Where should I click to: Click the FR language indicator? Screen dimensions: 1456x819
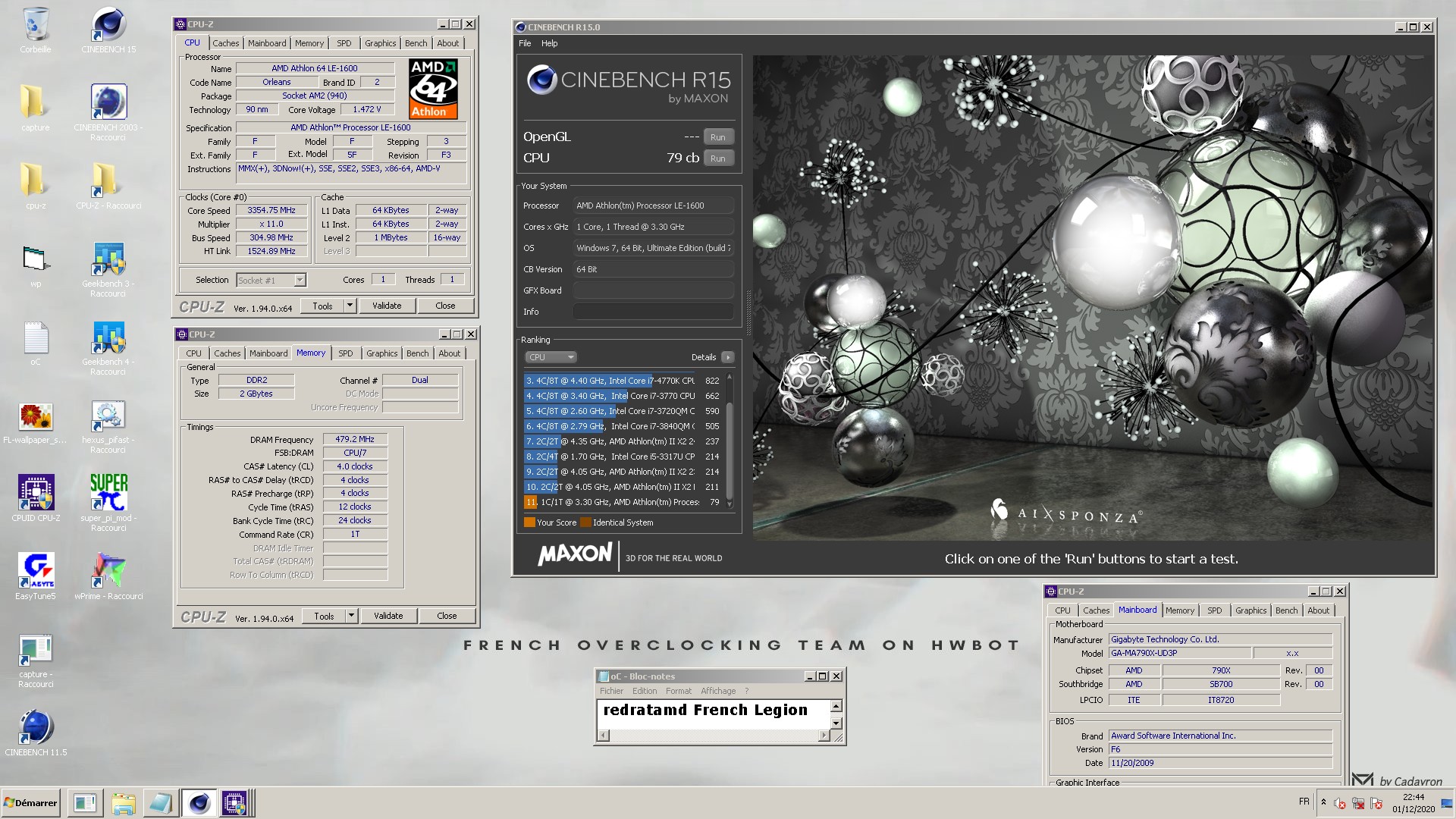1304,802
